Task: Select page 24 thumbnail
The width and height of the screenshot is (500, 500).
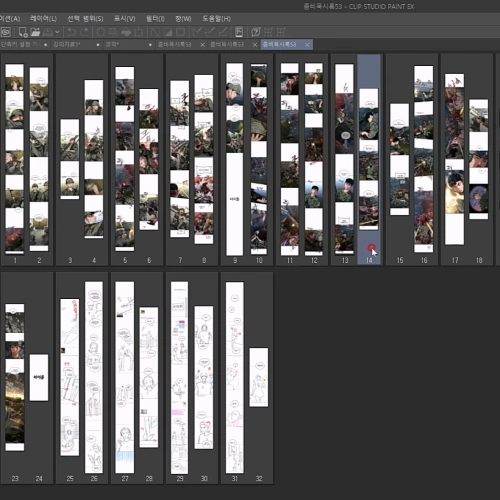Action: click(x=39, y=377)
